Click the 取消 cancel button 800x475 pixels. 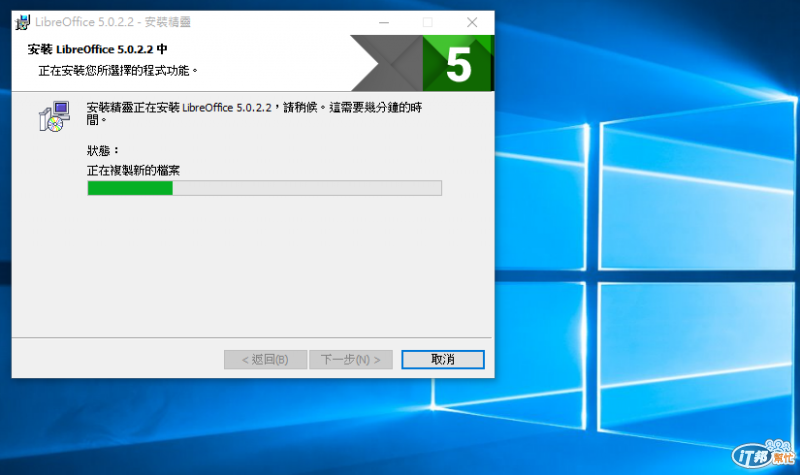click(x=443, y=359)
